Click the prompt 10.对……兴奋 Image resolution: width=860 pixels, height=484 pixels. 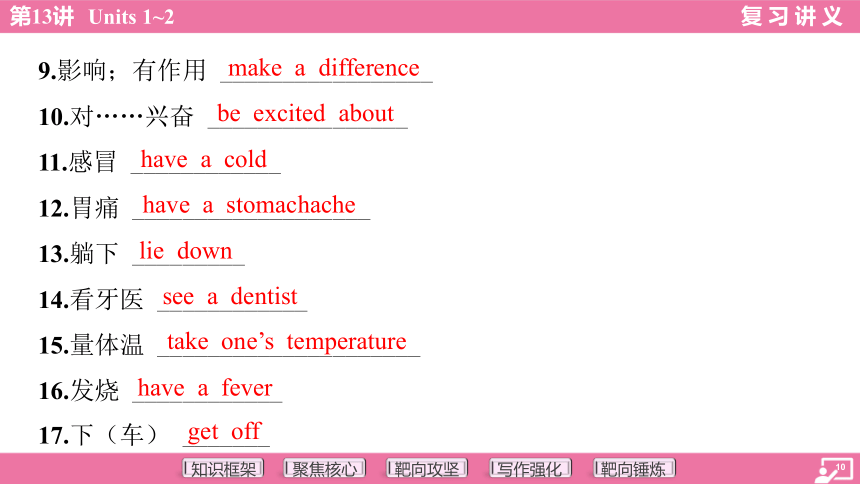click(x=116, y=116)
